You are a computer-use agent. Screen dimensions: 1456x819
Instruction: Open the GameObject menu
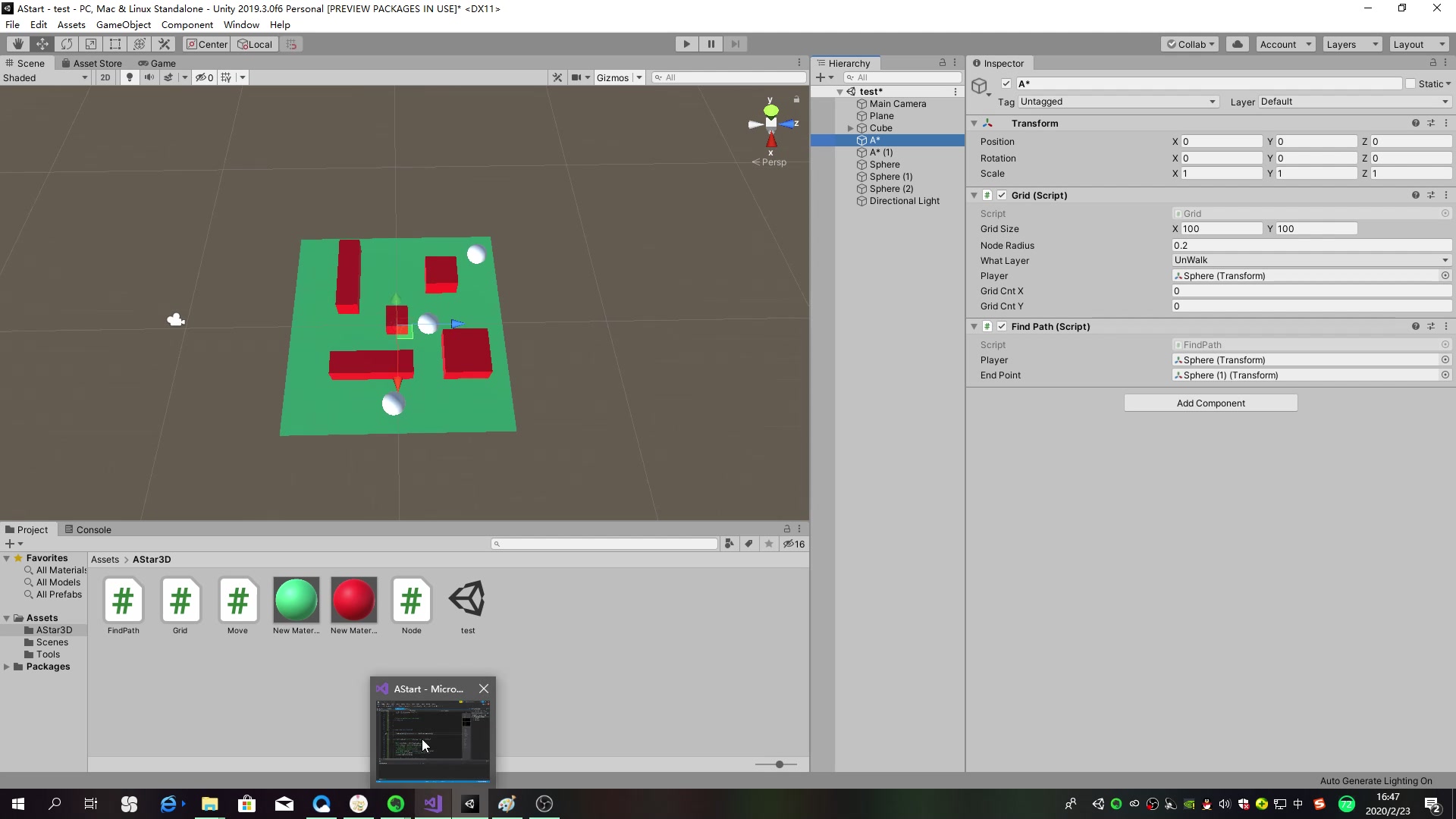[124, 24]
